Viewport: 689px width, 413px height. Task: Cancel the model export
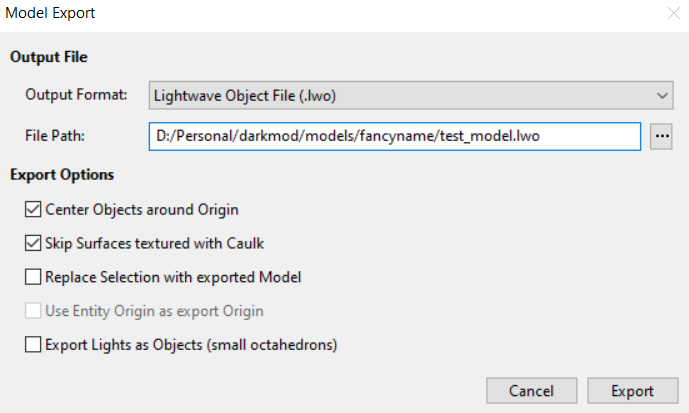tap(531, 391)
